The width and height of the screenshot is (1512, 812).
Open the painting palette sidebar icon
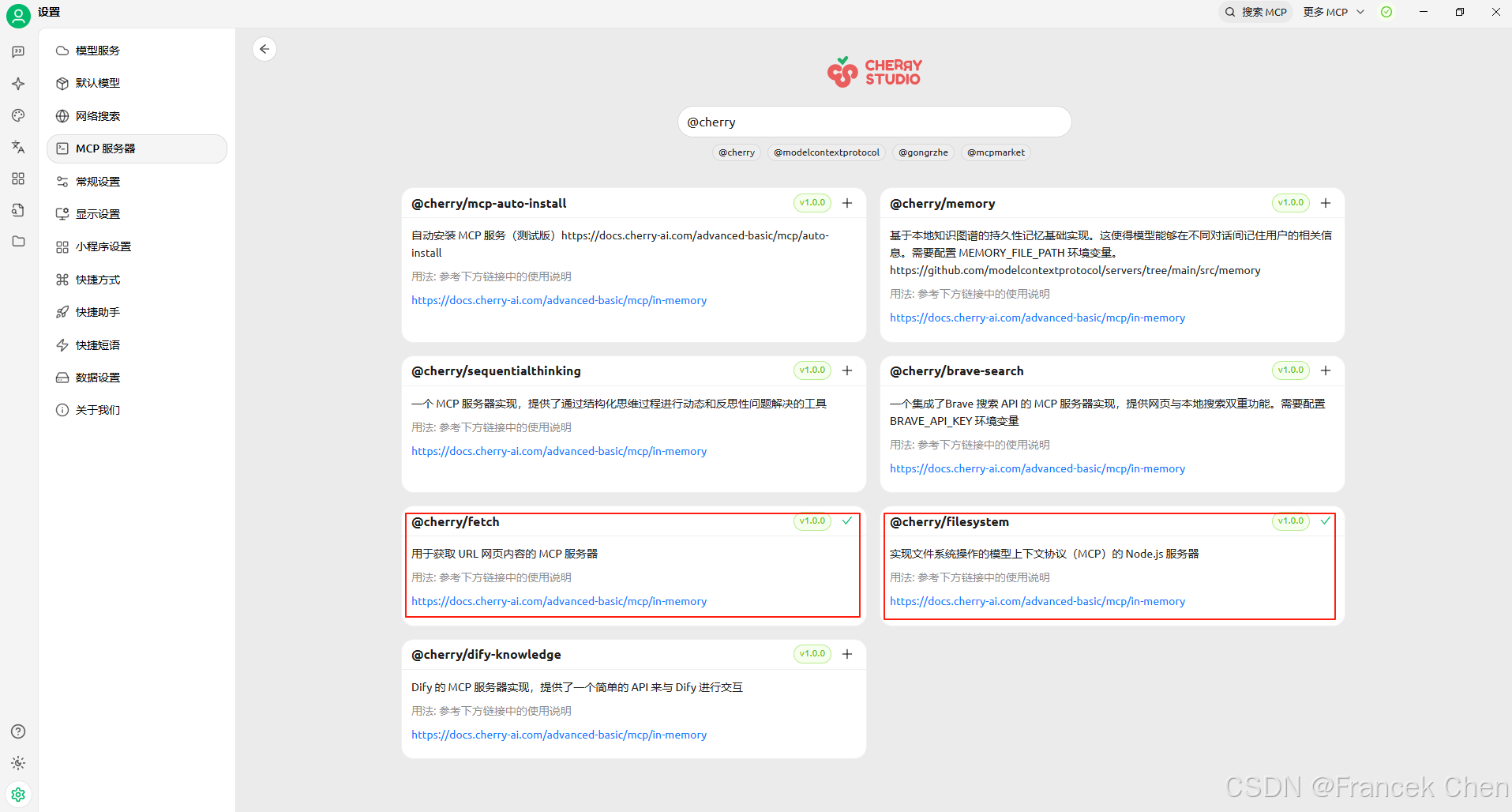[18, 115]
